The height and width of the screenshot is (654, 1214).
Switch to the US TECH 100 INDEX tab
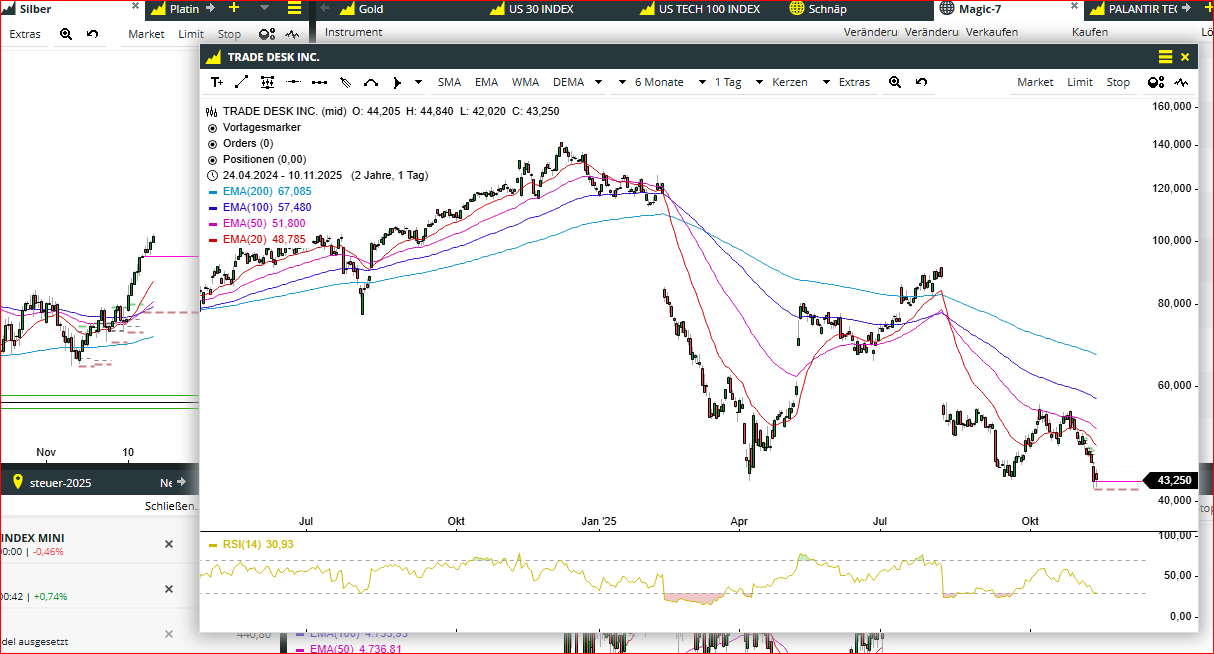pyautogui.click(x=709, y=9)
